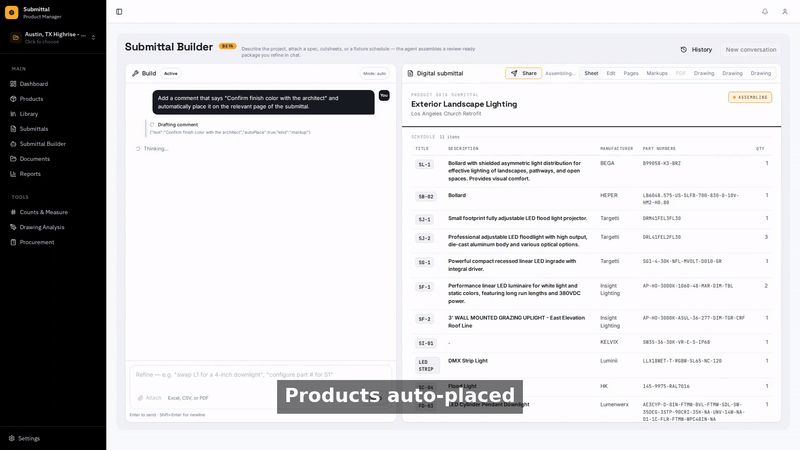Select the Pages tab
The height and width of the screenshot is (450, 800).
point(631,73)
